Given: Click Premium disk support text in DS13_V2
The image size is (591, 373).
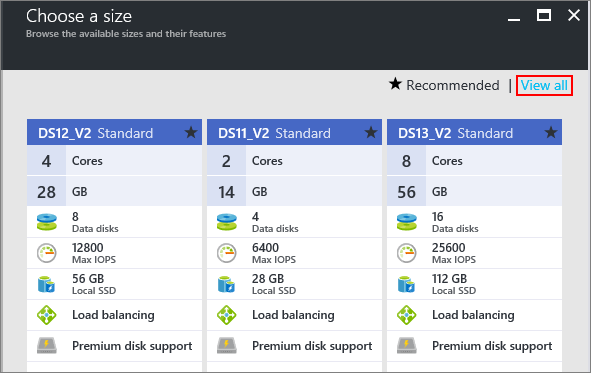Looking at the screenshot, I should (492, 346).
